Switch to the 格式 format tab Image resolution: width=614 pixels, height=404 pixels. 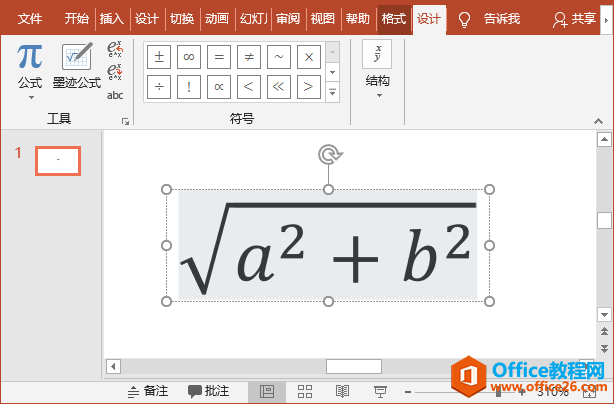[394, 18]
